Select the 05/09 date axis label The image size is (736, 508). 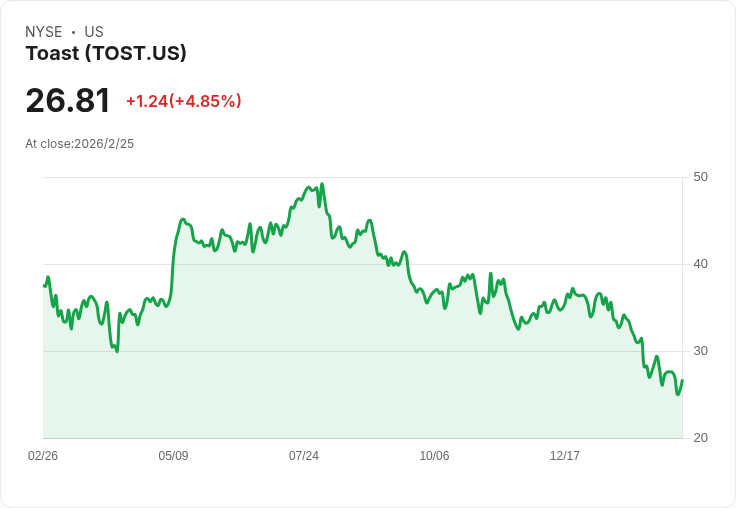(173, 456)
